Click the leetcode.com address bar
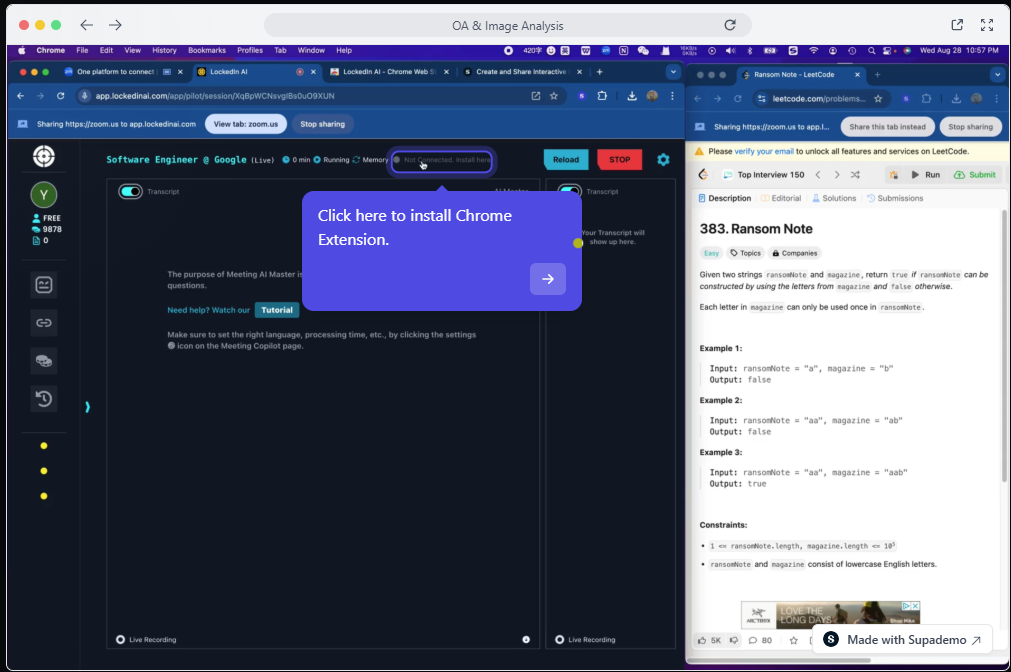 (x=821, y=99)
